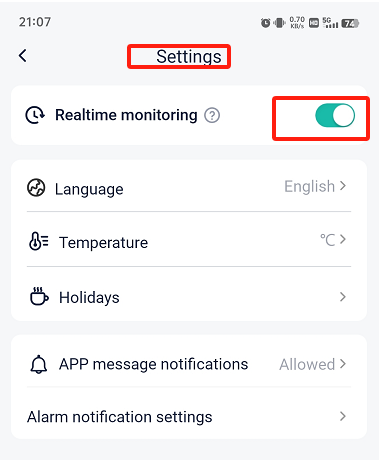Open Alarm notification settings
This screenshot has height=460, width=382.
point(189,415)
